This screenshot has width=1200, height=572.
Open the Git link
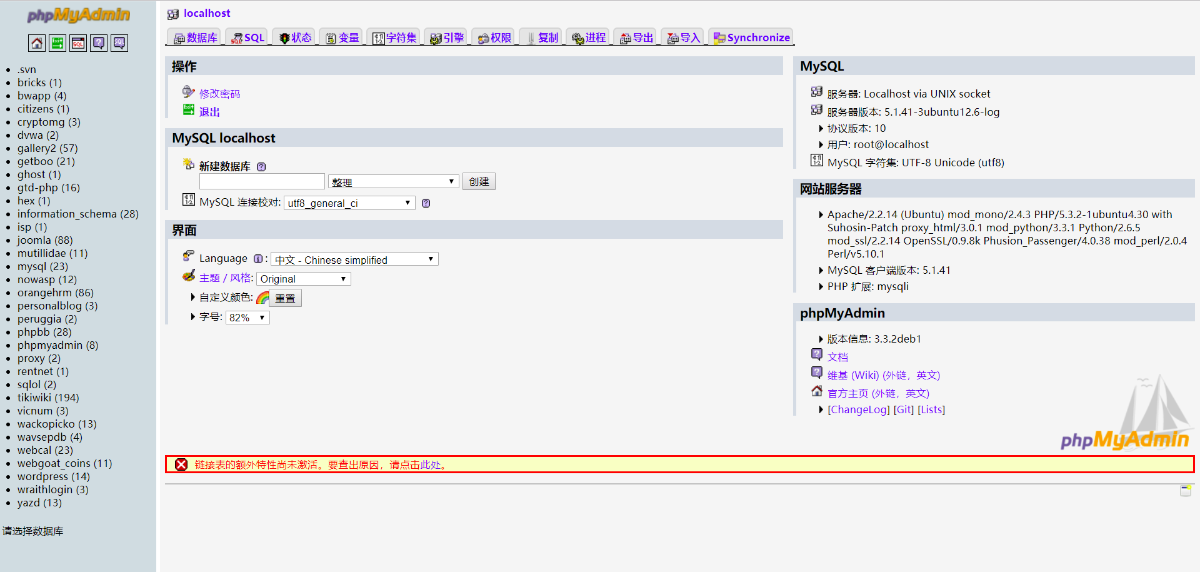click(x=903, y=410)
